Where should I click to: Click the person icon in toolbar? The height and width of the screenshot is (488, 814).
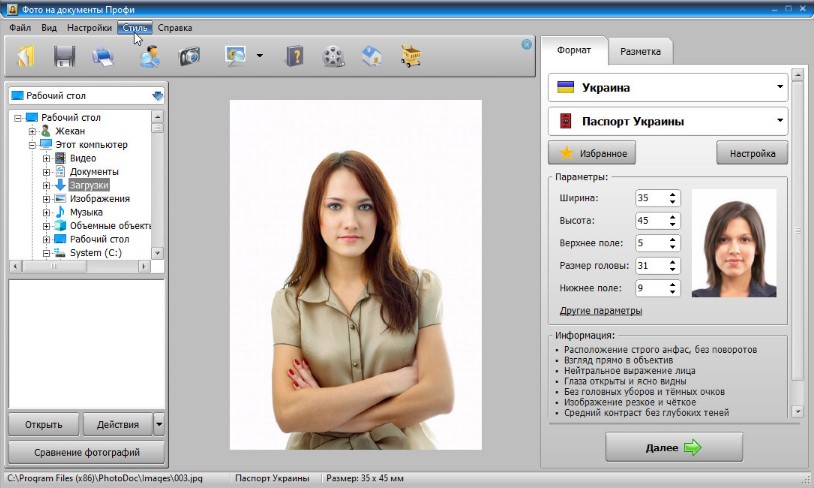(150, 56)
